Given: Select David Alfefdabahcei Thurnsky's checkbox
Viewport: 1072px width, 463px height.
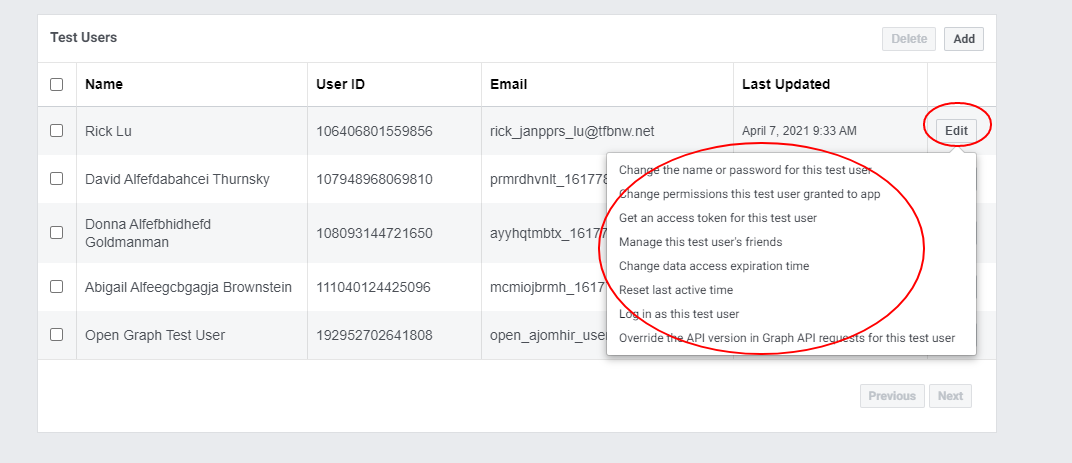Looking at the screenshot, I should (57, 178).
